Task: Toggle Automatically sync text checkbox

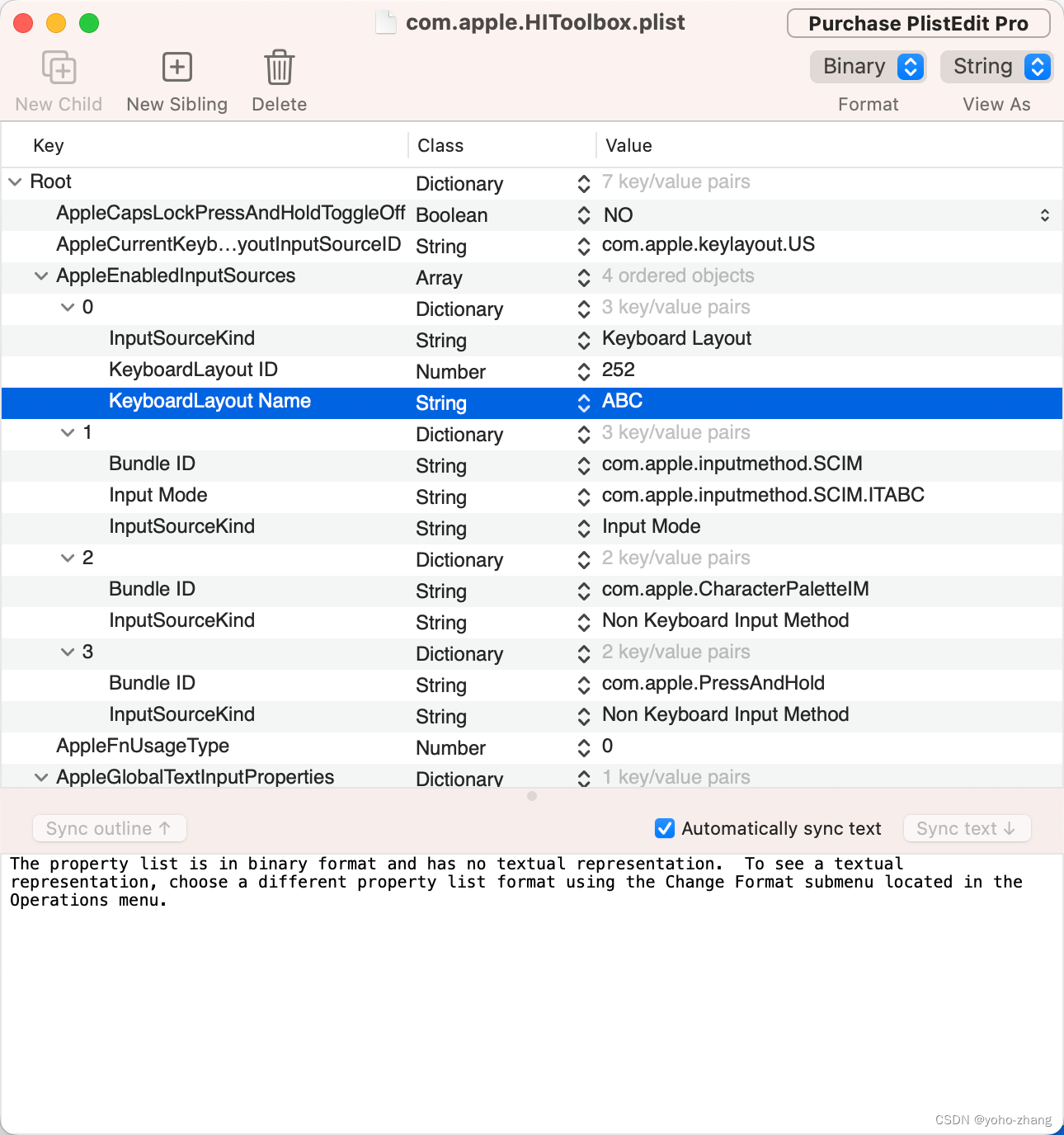Action: tap(665, 828)
